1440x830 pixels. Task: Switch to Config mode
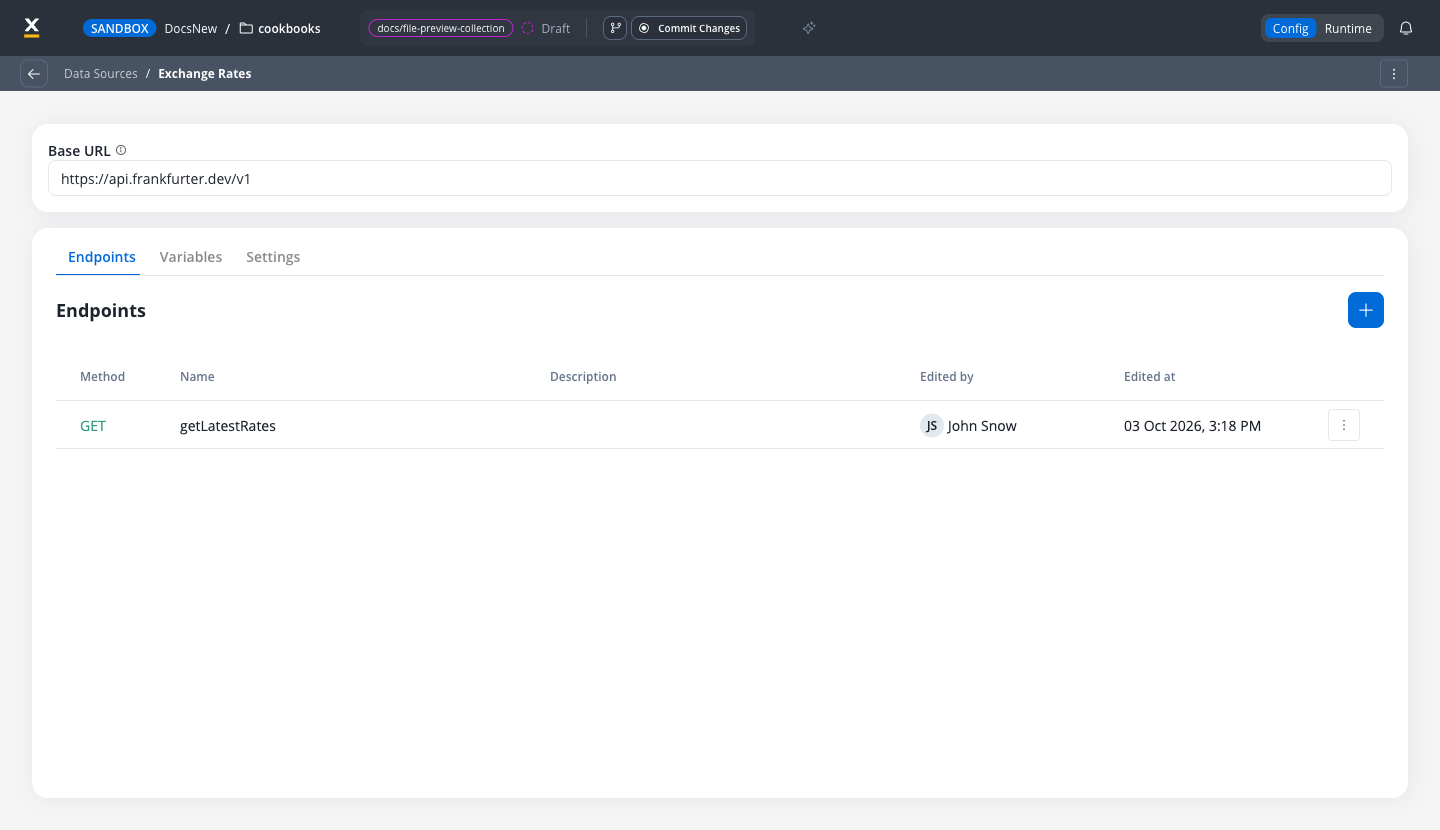[x=1290, y=28]
